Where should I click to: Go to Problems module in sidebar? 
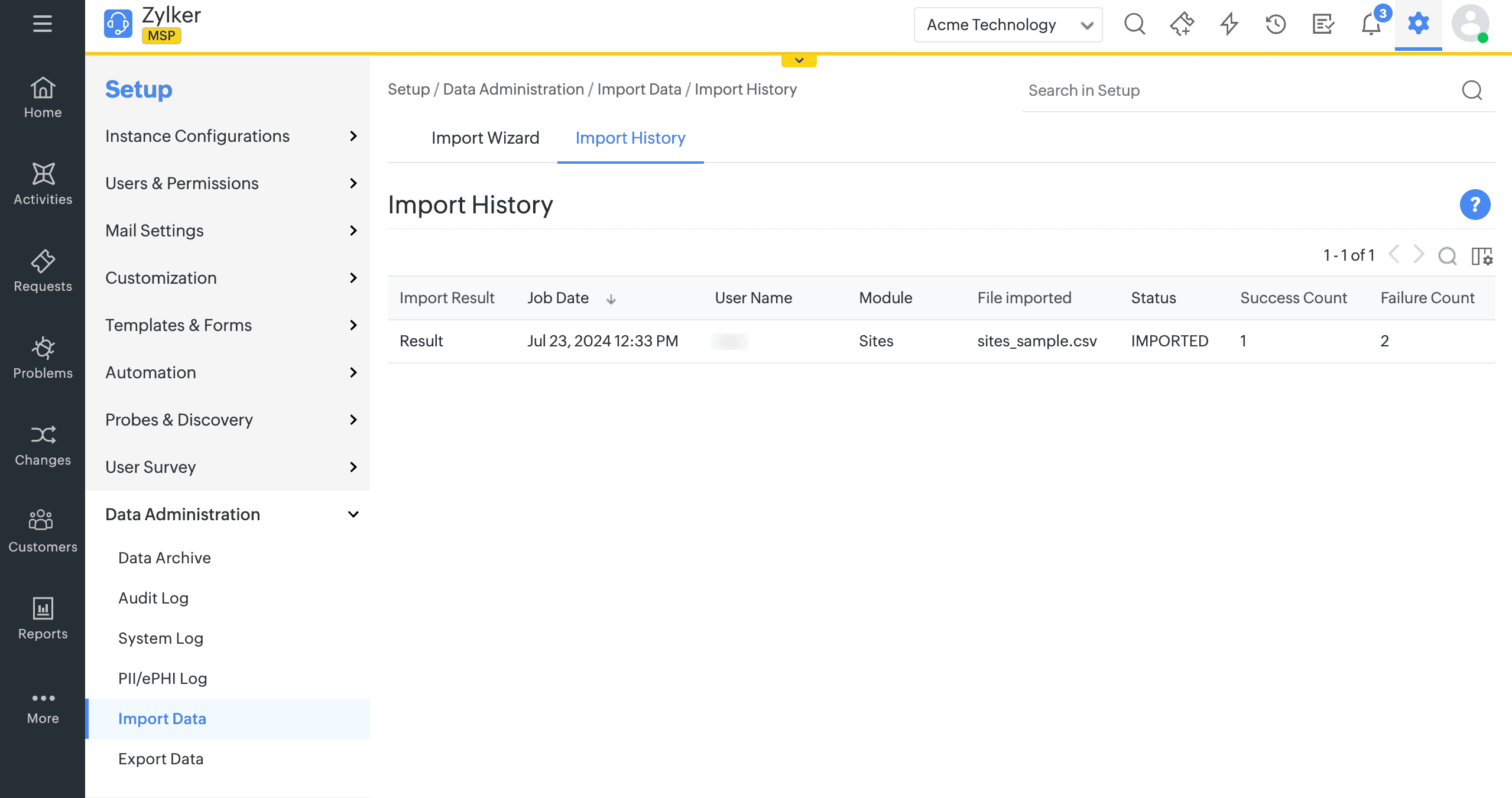[43, 358]
